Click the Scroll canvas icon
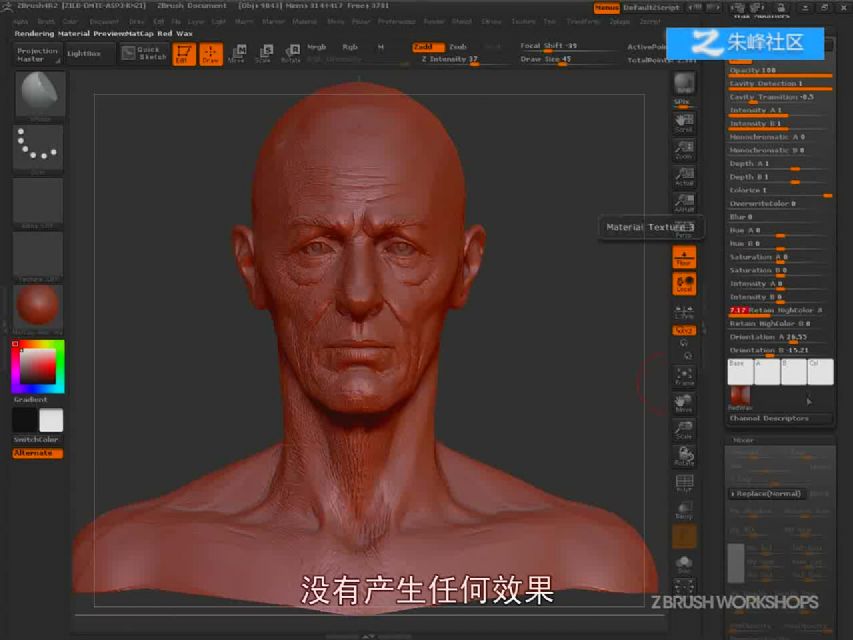This screenshot has width=853, height=640. [684, 123]
